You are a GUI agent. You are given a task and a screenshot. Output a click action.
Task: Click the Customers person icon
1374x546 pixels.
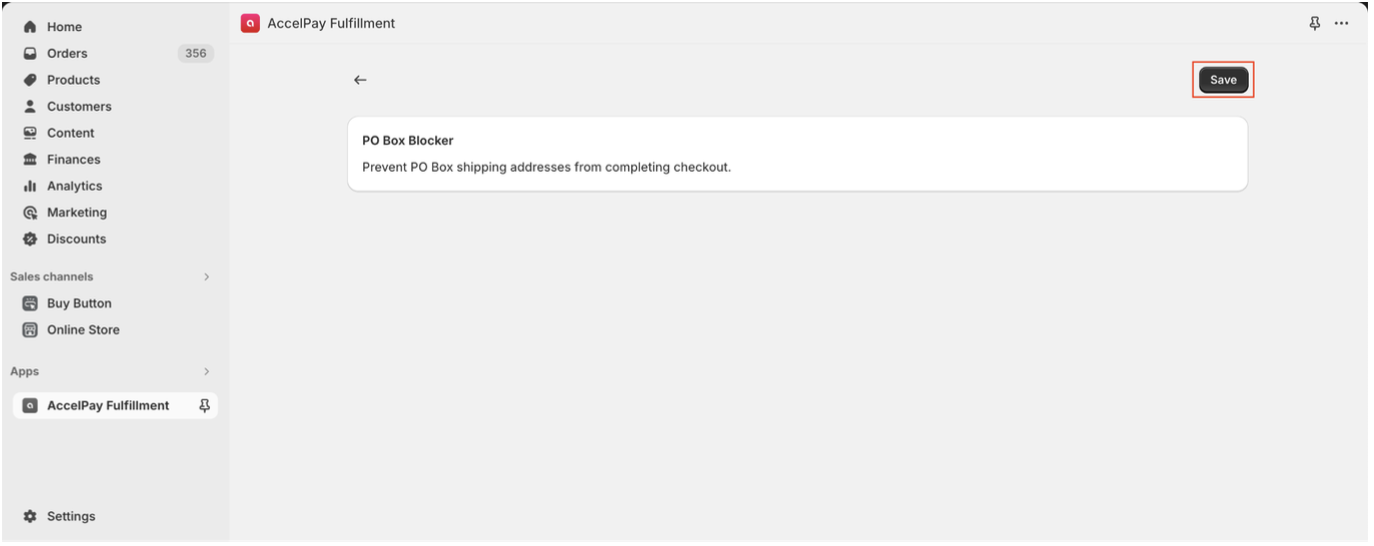30,107
